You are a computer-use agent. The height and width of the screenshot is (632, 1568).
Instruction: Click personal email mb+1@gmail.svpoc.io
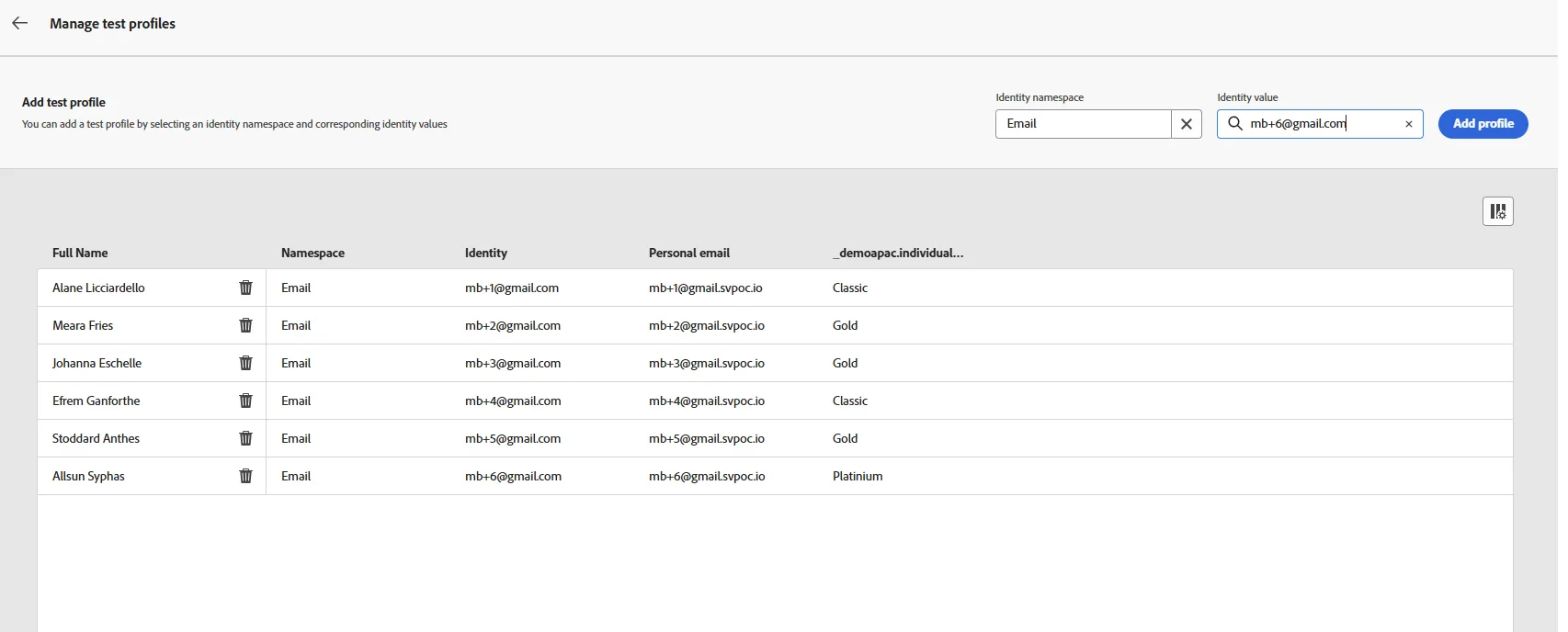pyautogui.click(x=706, y=288)
